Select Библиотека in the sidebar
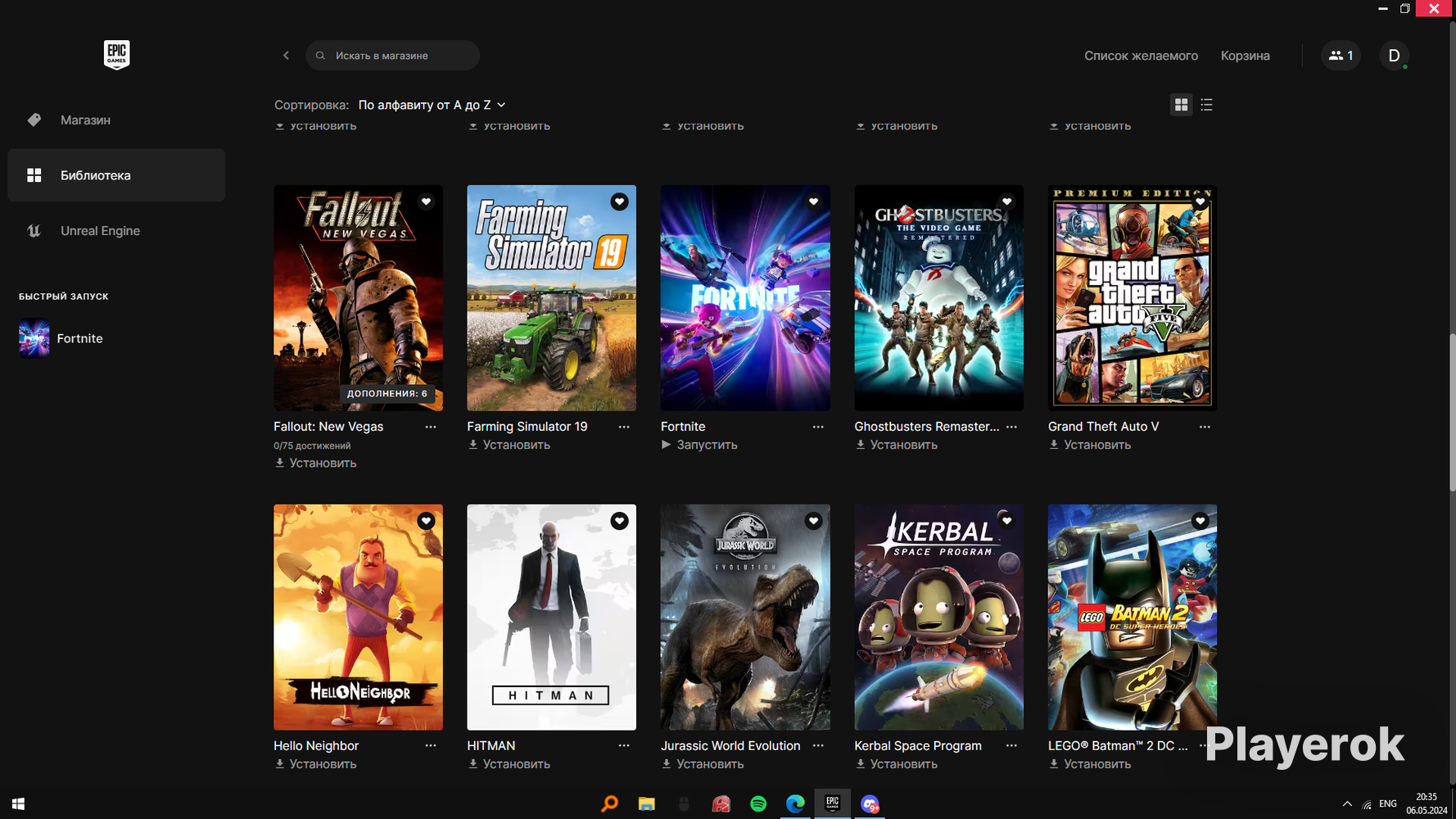Screen dimensions: 1456x819 pos(116,175)
